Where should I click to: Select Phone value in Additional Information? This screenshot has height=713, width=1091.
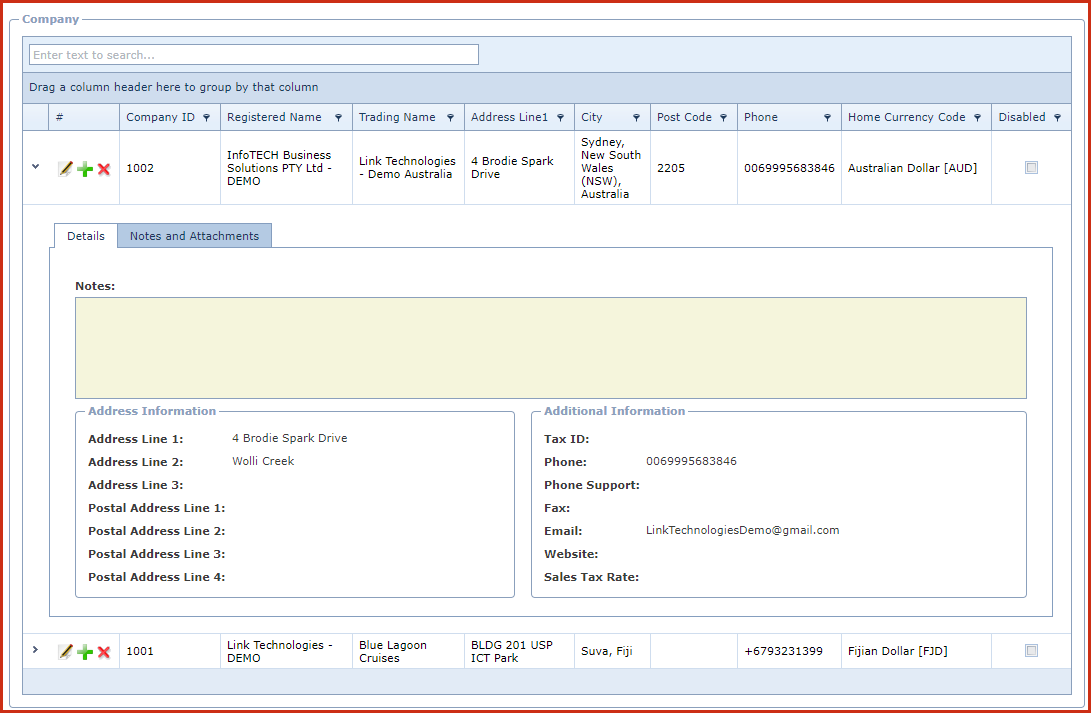(691, 461)
